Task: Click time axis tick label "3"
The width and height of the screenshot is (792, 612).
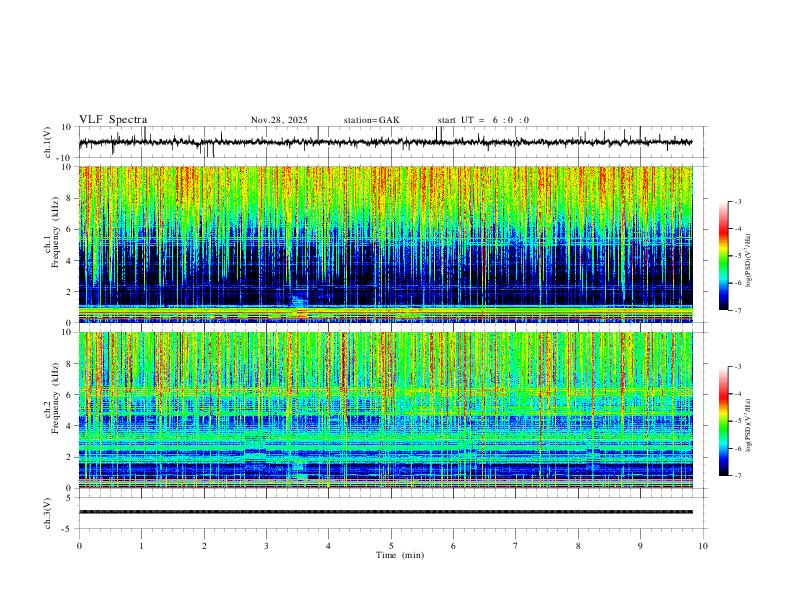Action: click(x=266, y=546)
